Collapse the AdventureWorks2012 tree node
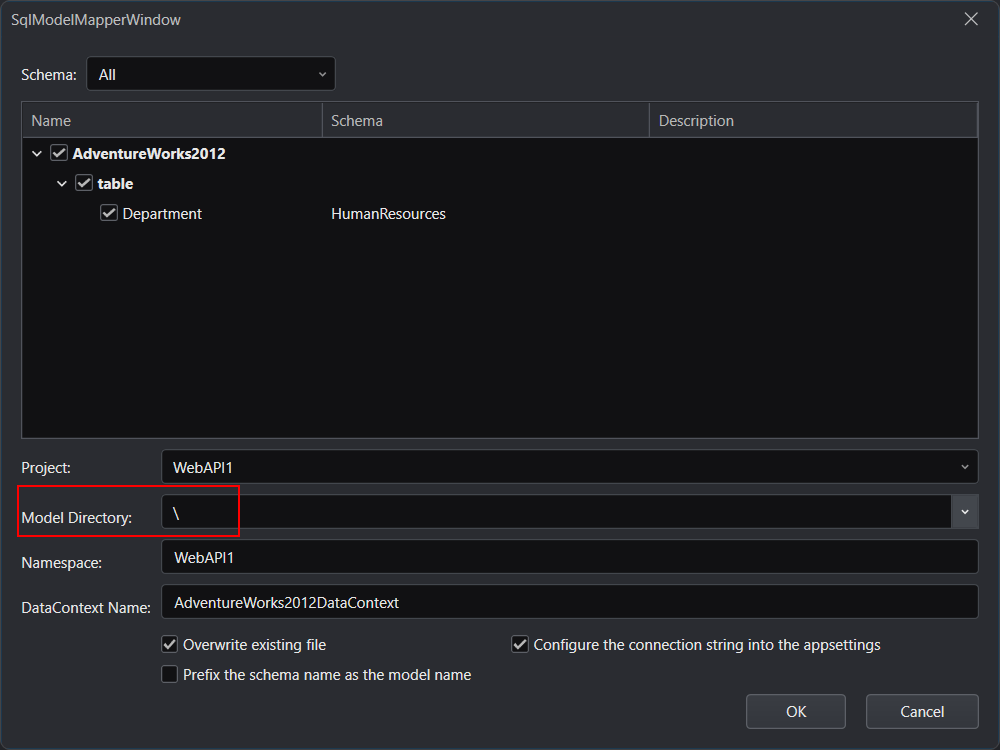This screenshot has width=1000, height=750. (x=37, y=154)
